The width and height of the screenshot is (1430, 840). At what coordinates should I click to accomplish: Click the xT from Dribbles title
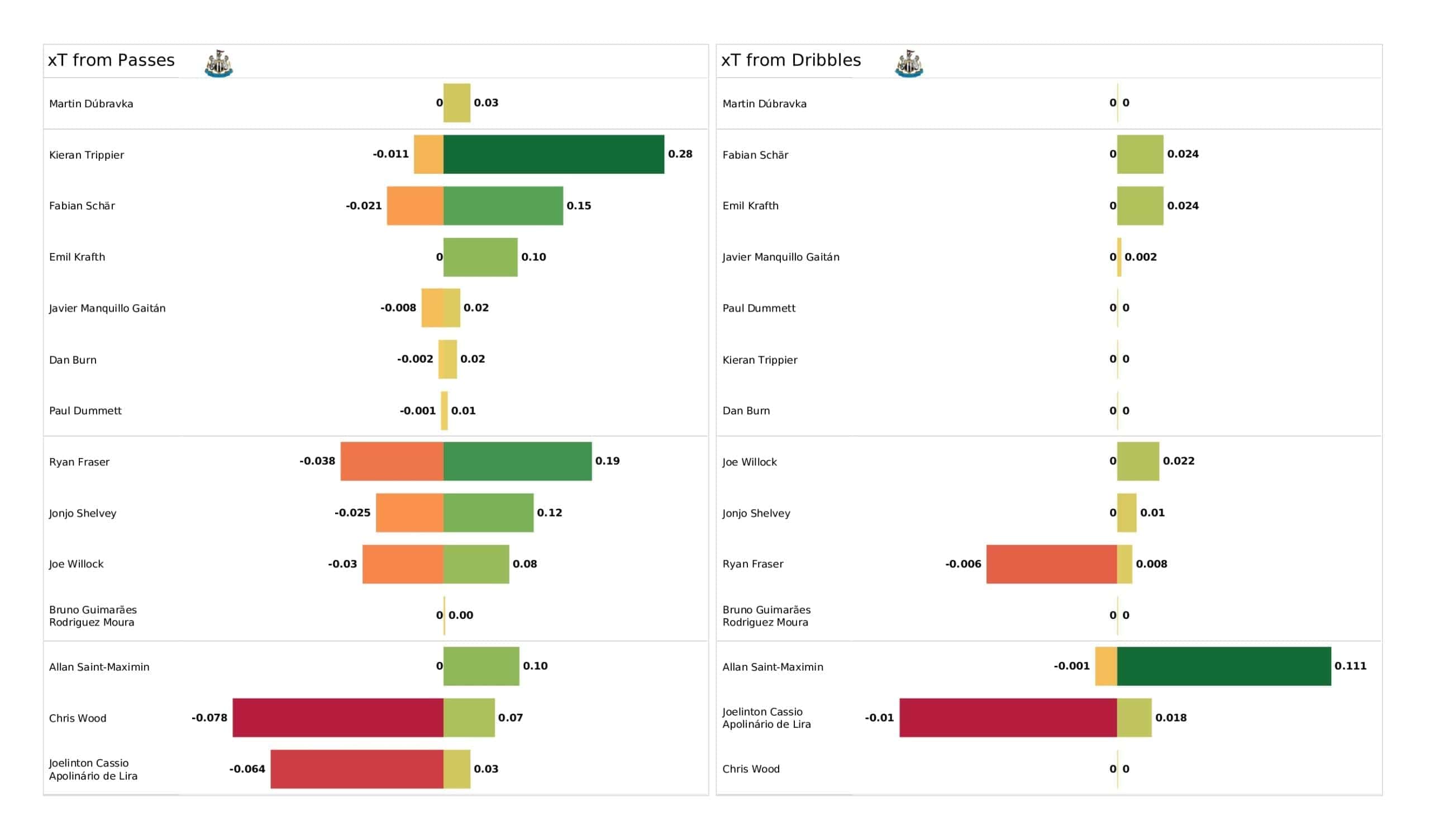(791, 60)
